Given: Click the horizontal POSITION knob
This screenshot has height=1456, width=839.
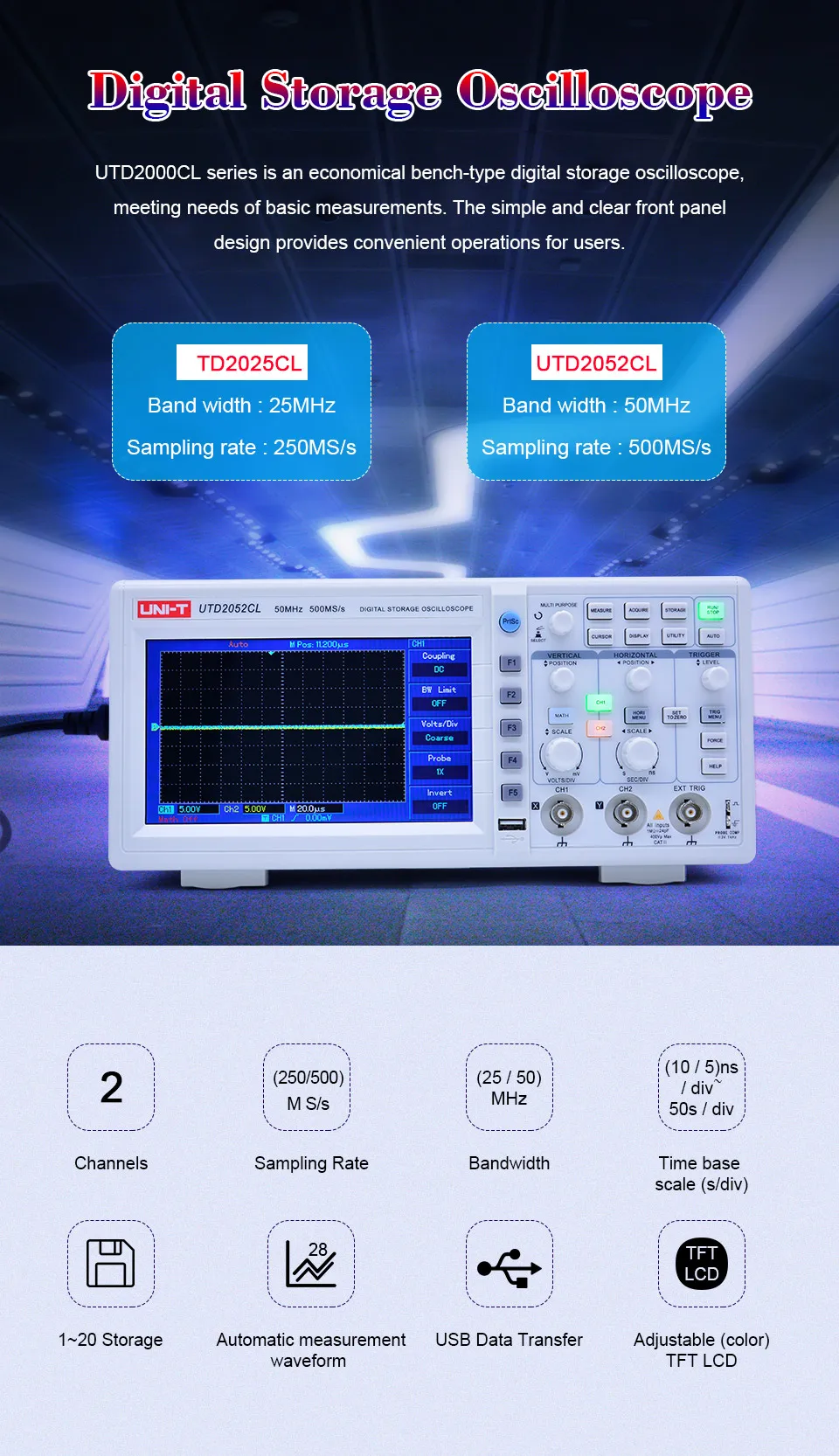Looking at the screenshot, I should [x=637, y=679].
